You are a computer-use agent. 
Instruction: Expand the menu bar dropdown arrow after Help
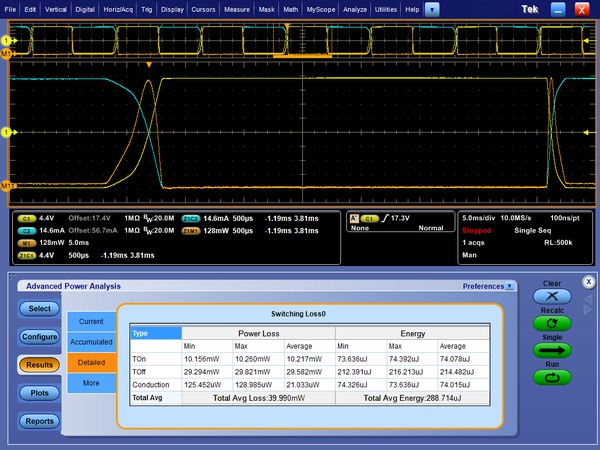click(x=432, y=8)
